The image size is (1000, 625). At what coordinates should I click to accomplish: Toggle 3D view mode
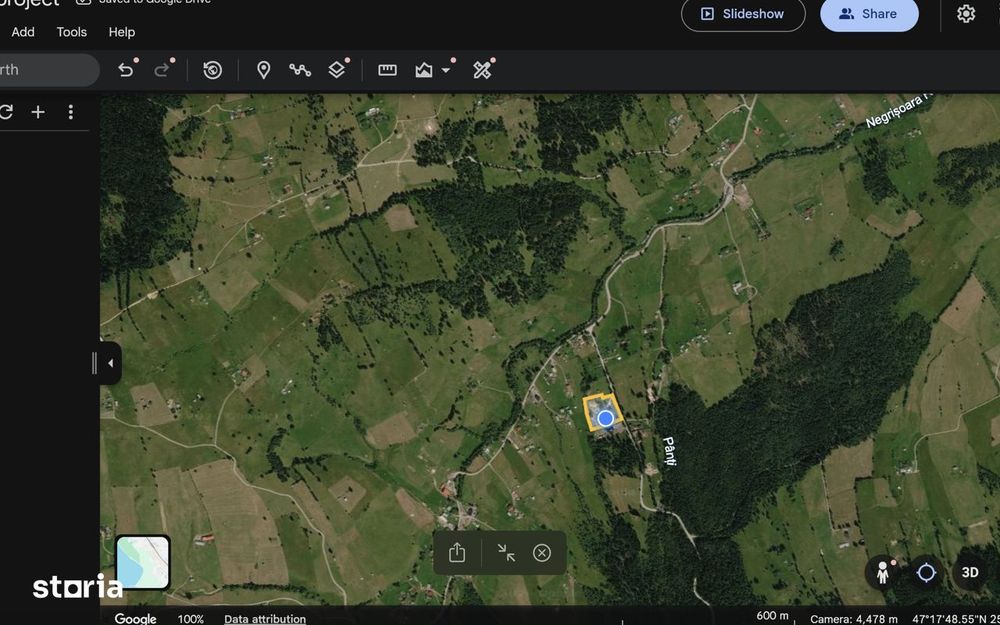click(x=969, y=572)
